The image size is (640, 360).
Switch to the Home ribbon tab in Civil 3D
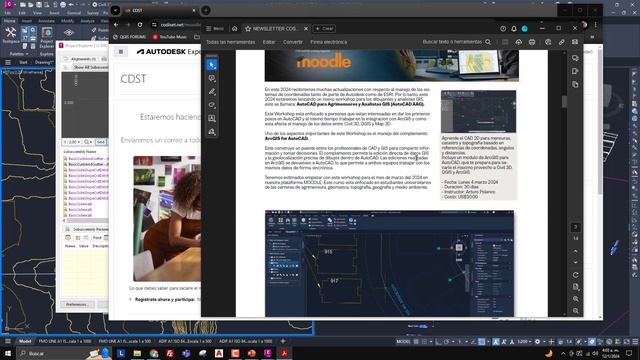pyautogui.click(x=9, y=21)
